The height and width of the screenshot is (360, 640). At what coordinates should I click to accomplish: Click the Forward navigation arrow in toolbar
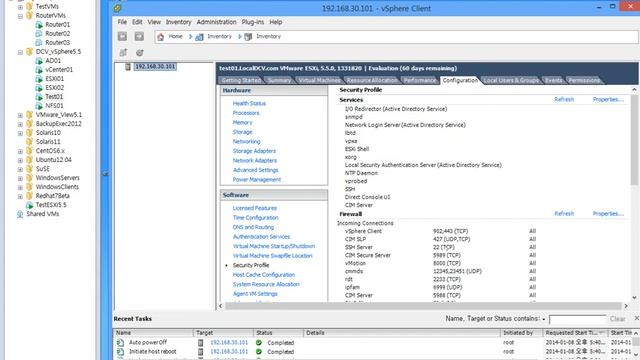click(139, 36)
